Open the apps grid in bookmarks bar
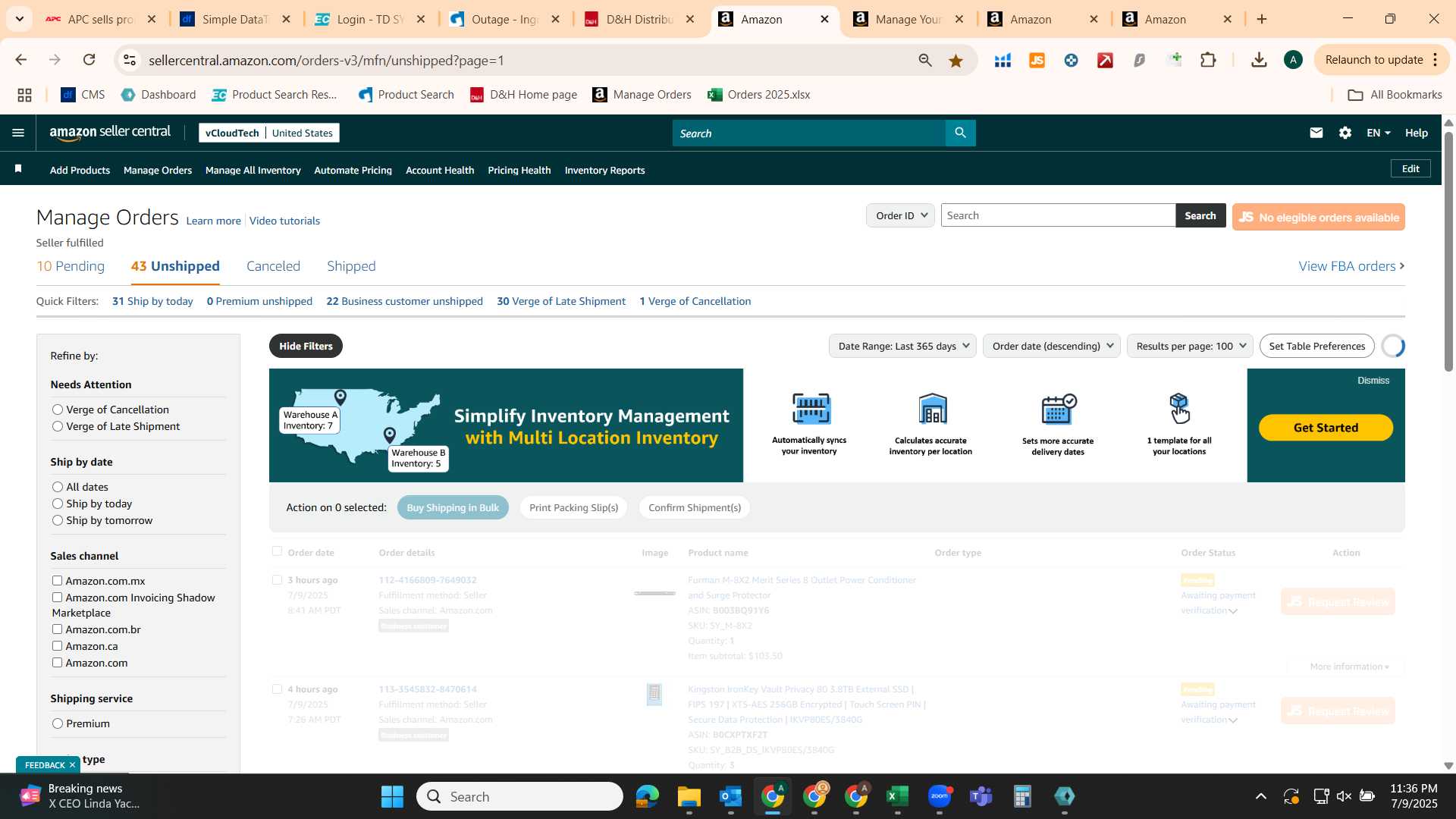Image resolution: width=1456 pixels, height=819 pixels. tap(24, 95)
